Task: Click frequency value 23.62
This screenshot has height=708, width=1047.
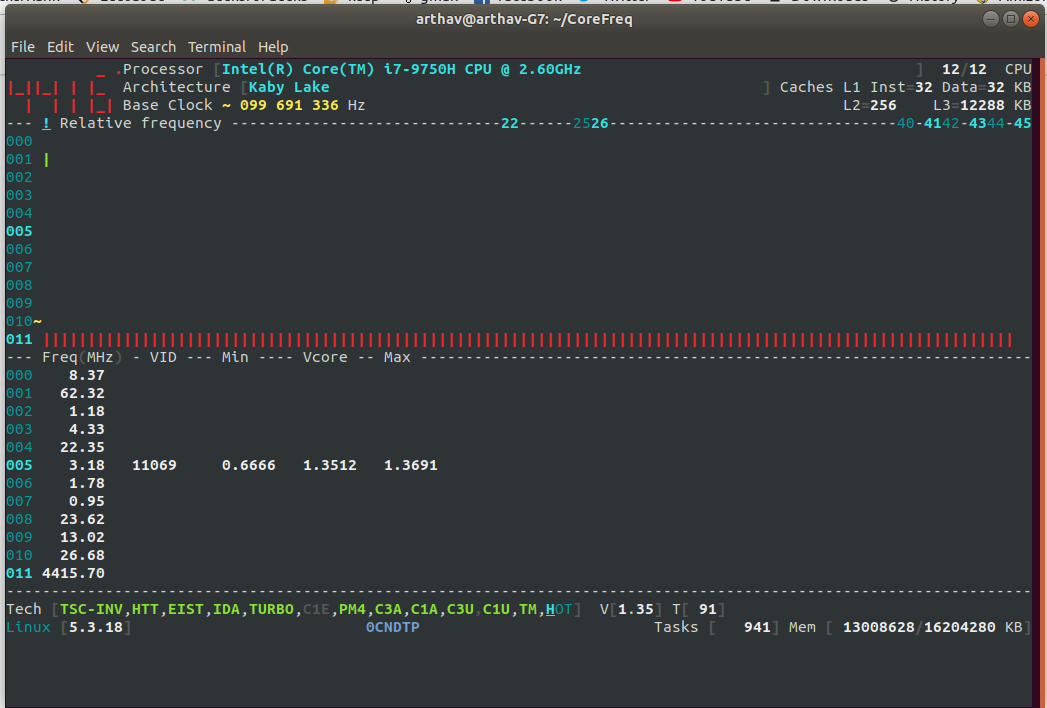Action: 82,519
